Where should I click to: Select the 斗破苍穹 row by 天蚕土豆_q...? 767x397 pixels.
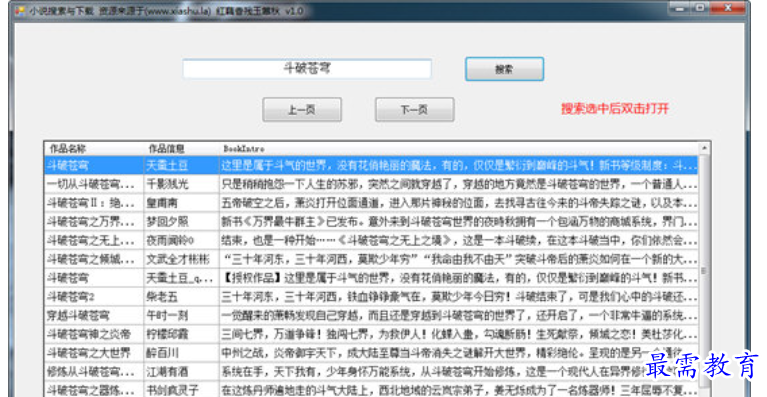(371, 278)
